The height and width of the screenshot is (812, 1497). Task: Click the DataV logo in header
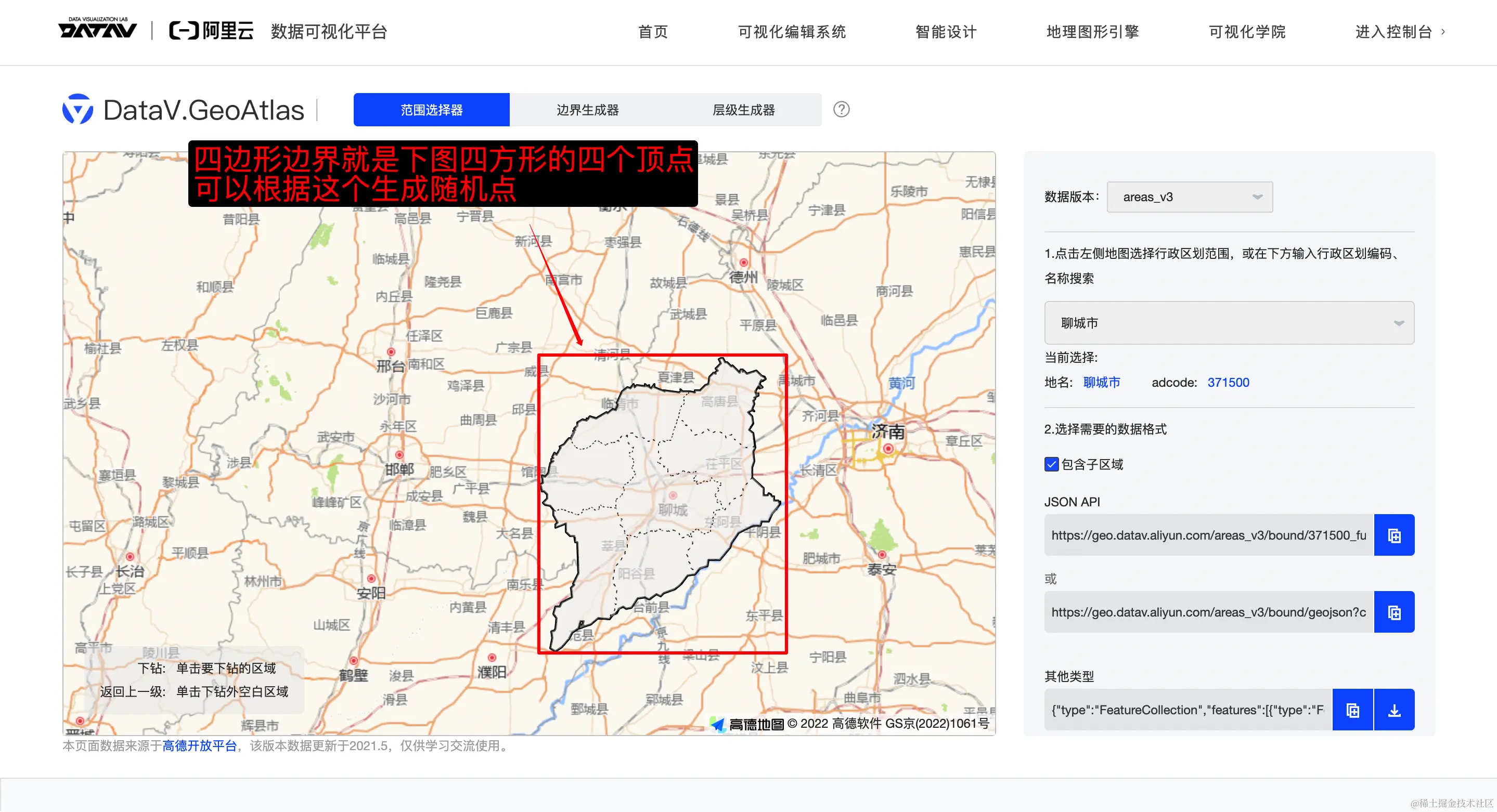coord(98,28)
